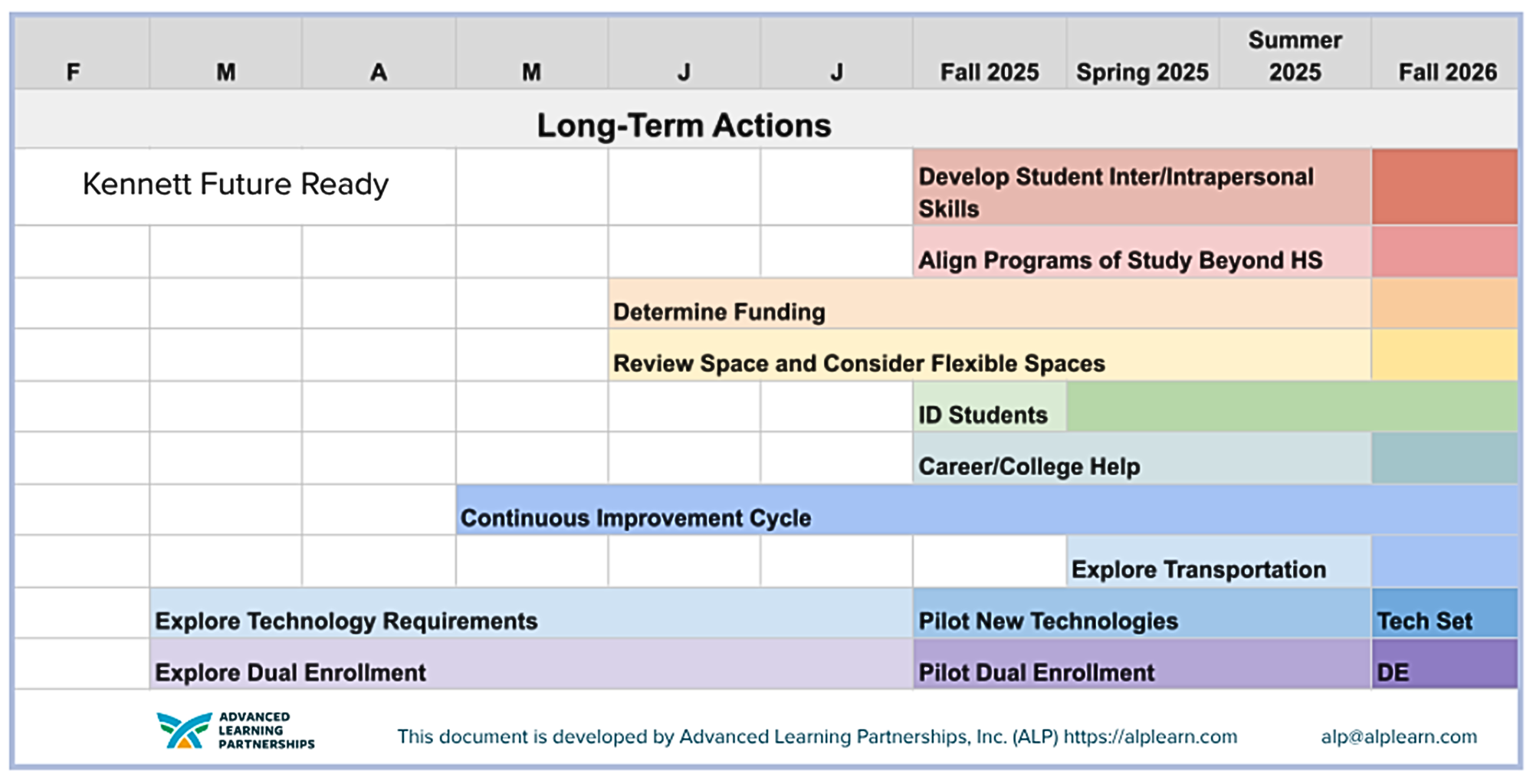Image resolution: width=1533 pixels, height=784 pixels.
Task: Click the Fall 2025 column header
Action: 990,72
